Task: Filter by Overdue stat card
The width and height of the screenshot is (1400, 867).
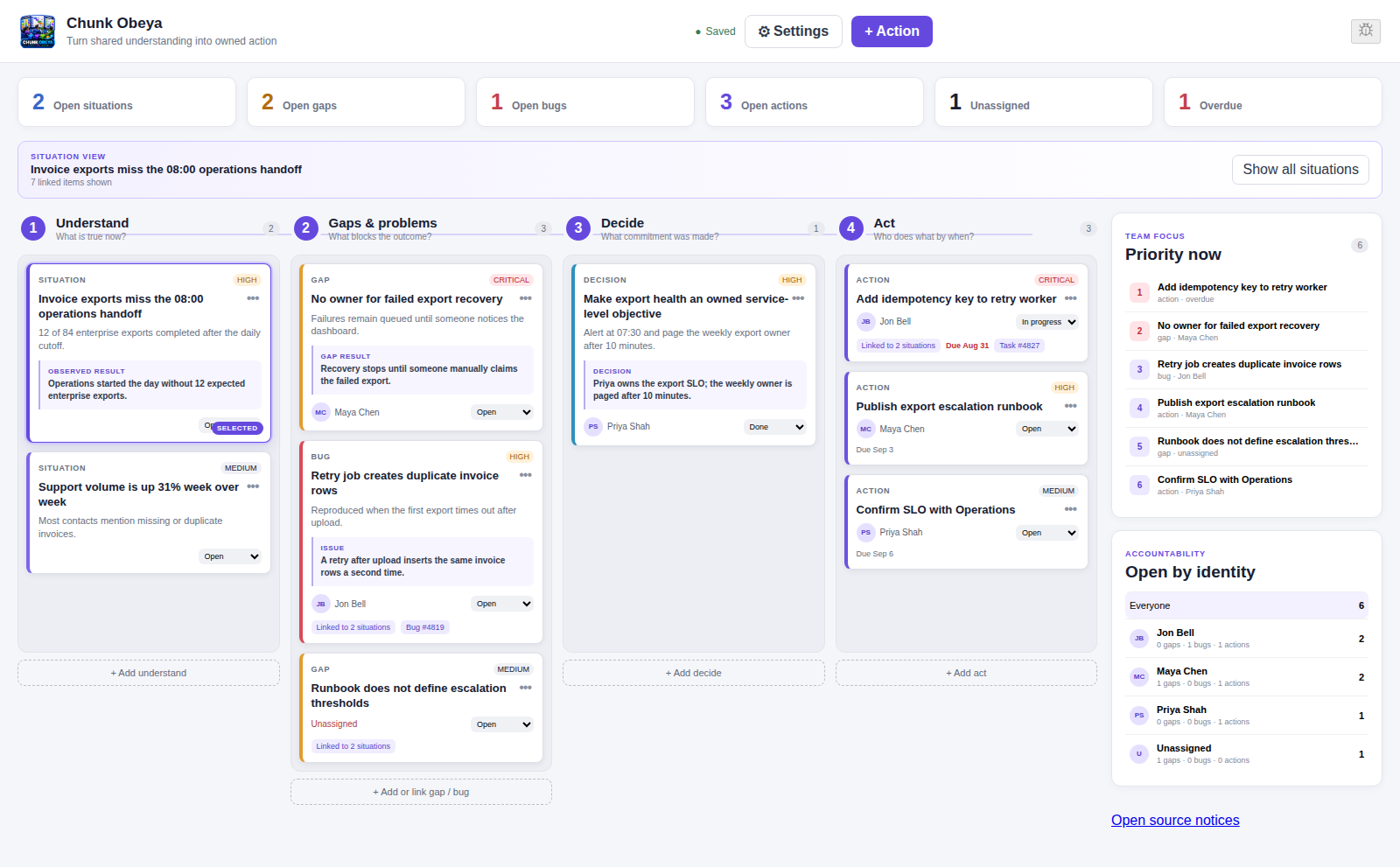Action: [x=1273, y=102]
